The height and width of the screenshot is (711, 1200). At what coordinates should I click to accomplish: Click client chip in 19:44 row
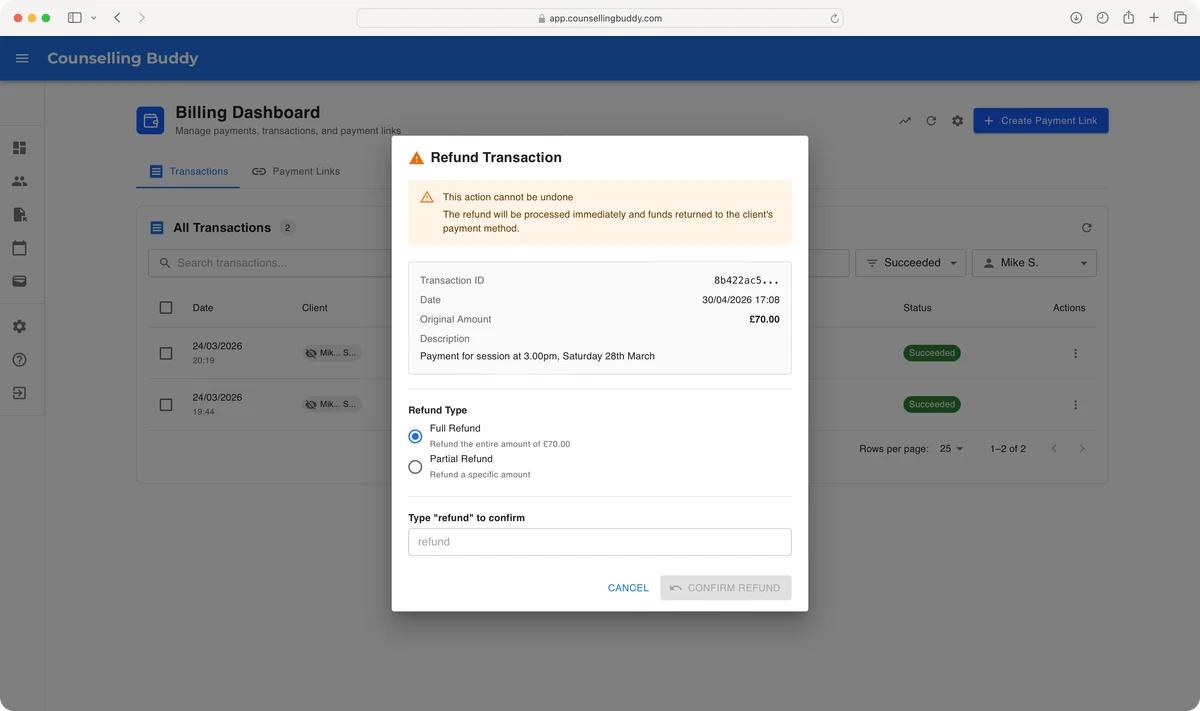pyautogui.click(x=331, y=405)
